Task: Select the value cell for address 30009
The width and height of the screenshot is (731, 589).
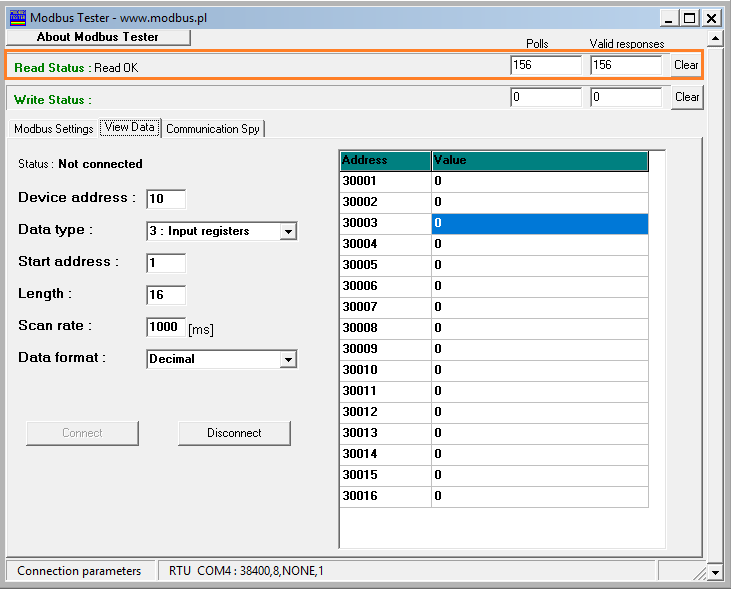Action: tap(540, 350)
